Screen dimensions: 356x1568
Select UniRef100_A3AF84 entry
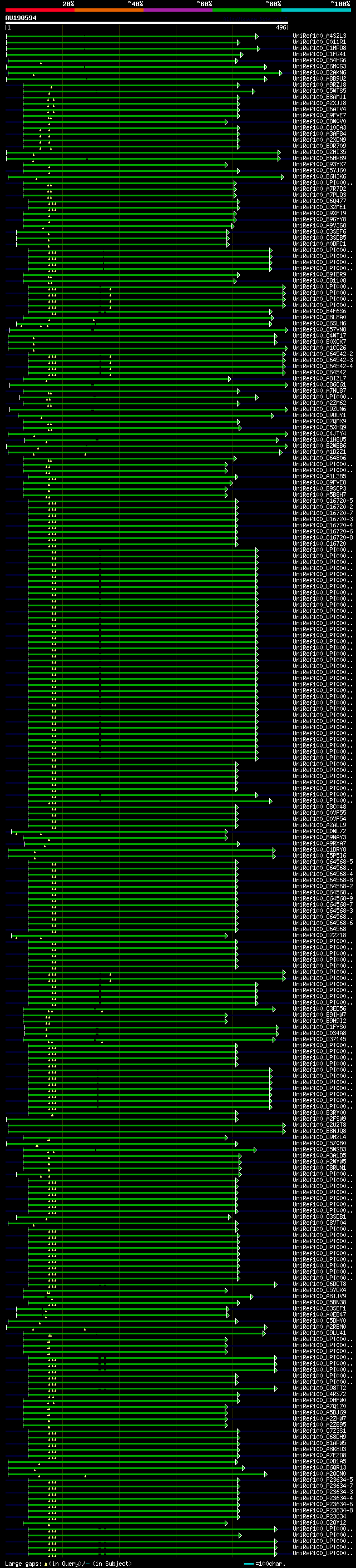[x=319, y=133]
